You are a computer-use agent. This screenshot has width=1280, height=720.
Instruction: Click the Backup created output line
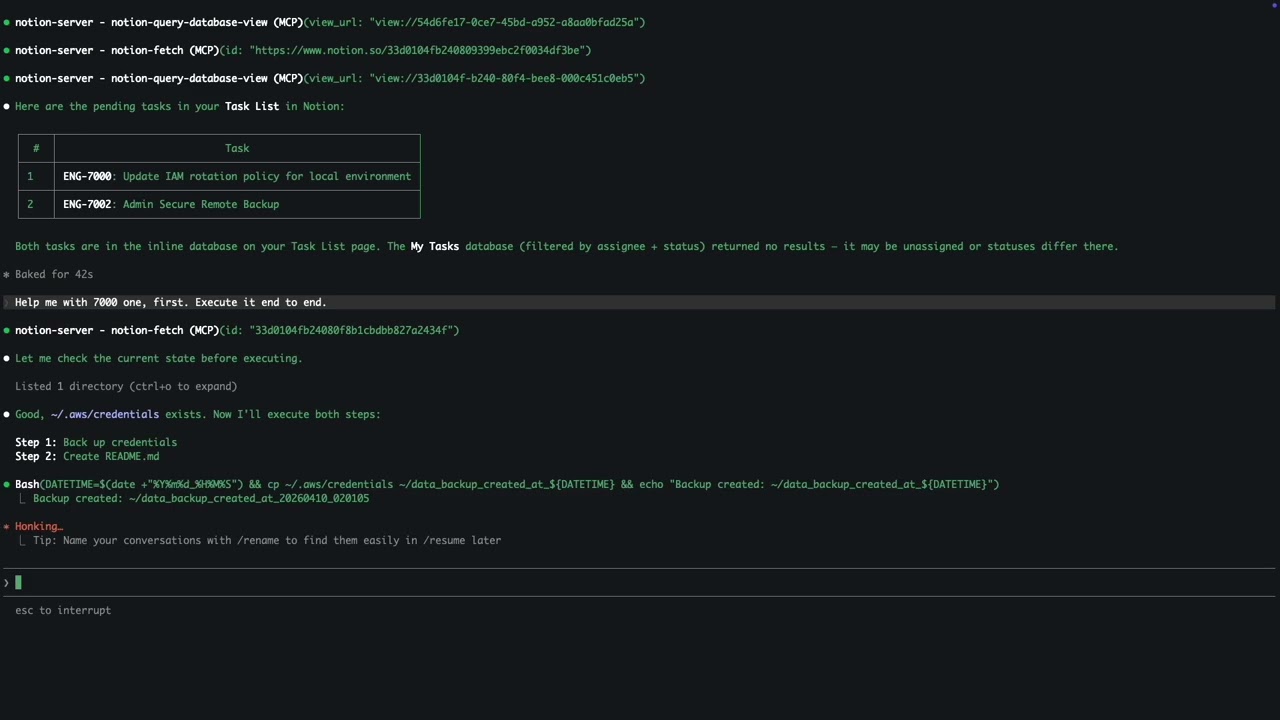[x=200, y=498]
